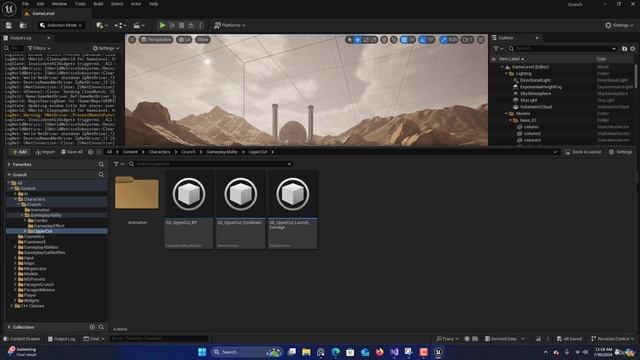Click the Eject toolbar button

(191, 25)
